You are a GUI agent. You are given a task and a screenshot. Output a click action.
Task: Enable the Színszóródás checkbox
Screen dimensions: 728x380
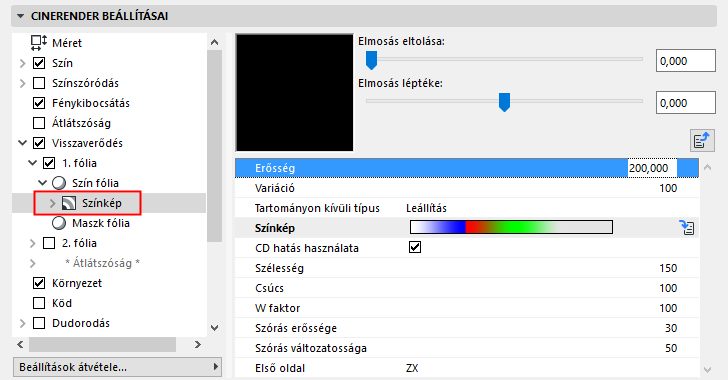click(x=39, y=83)
